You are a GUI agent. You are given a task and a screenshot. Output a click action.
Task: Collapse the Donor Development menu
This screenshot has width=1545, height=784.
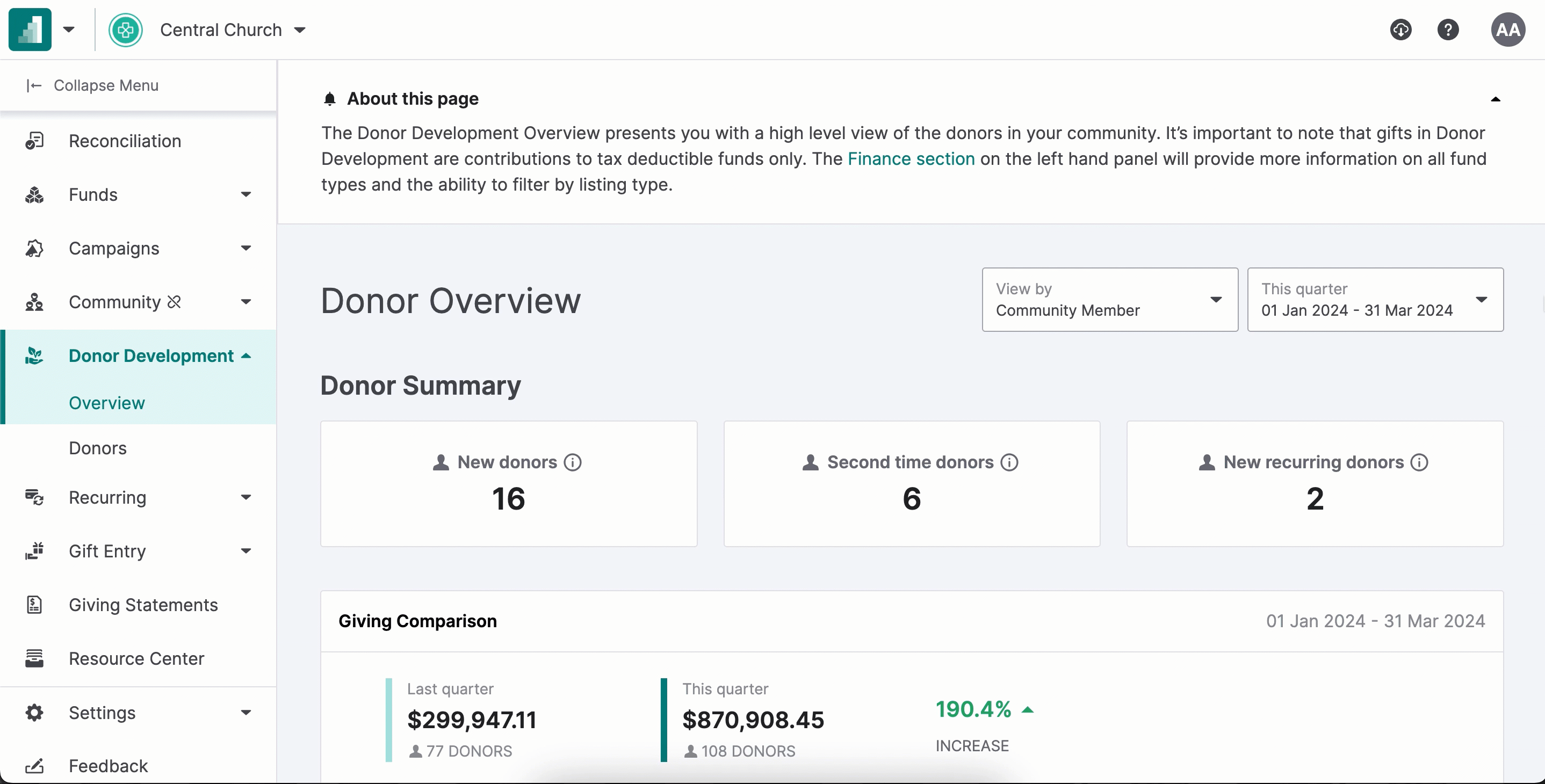[x=246, y=356]
